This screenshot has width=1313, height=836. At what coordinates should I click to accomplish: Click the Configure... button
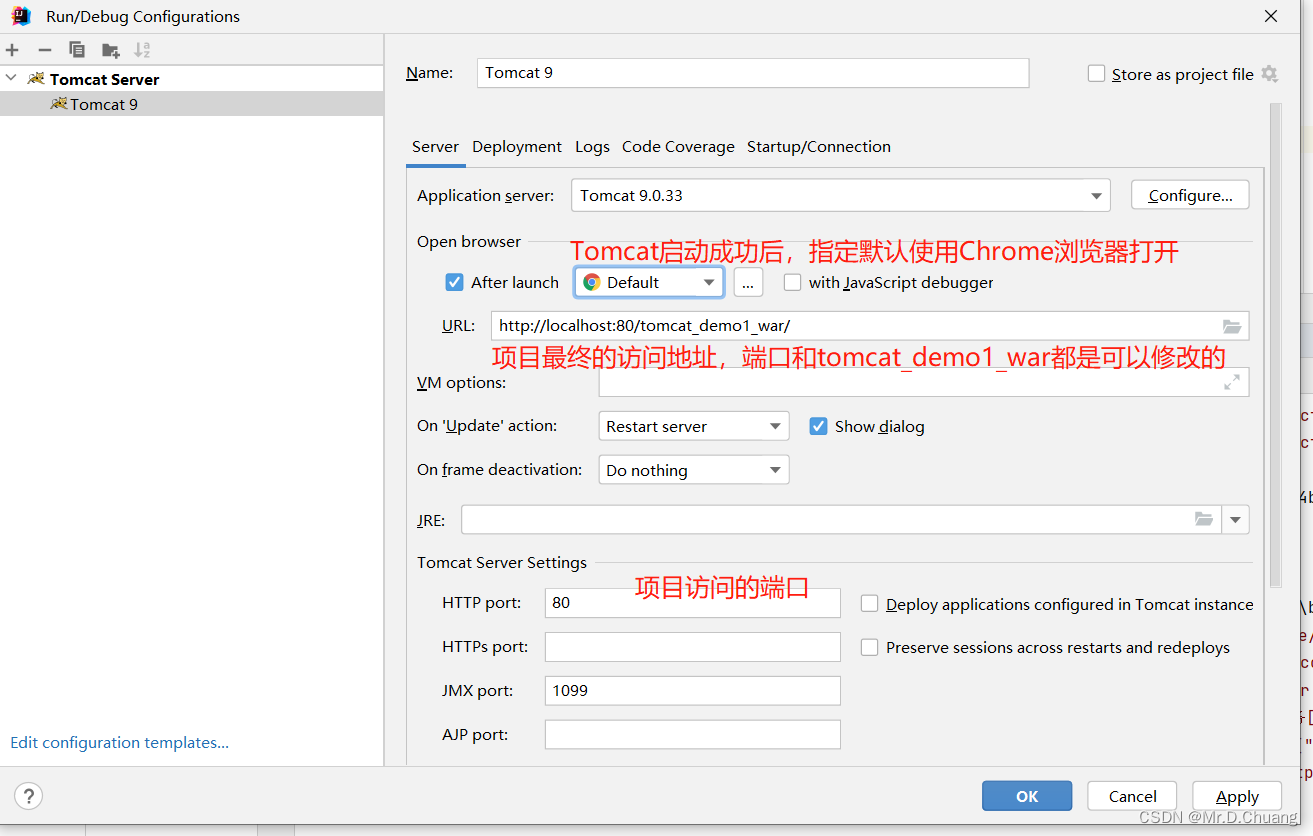point(1190,195)
